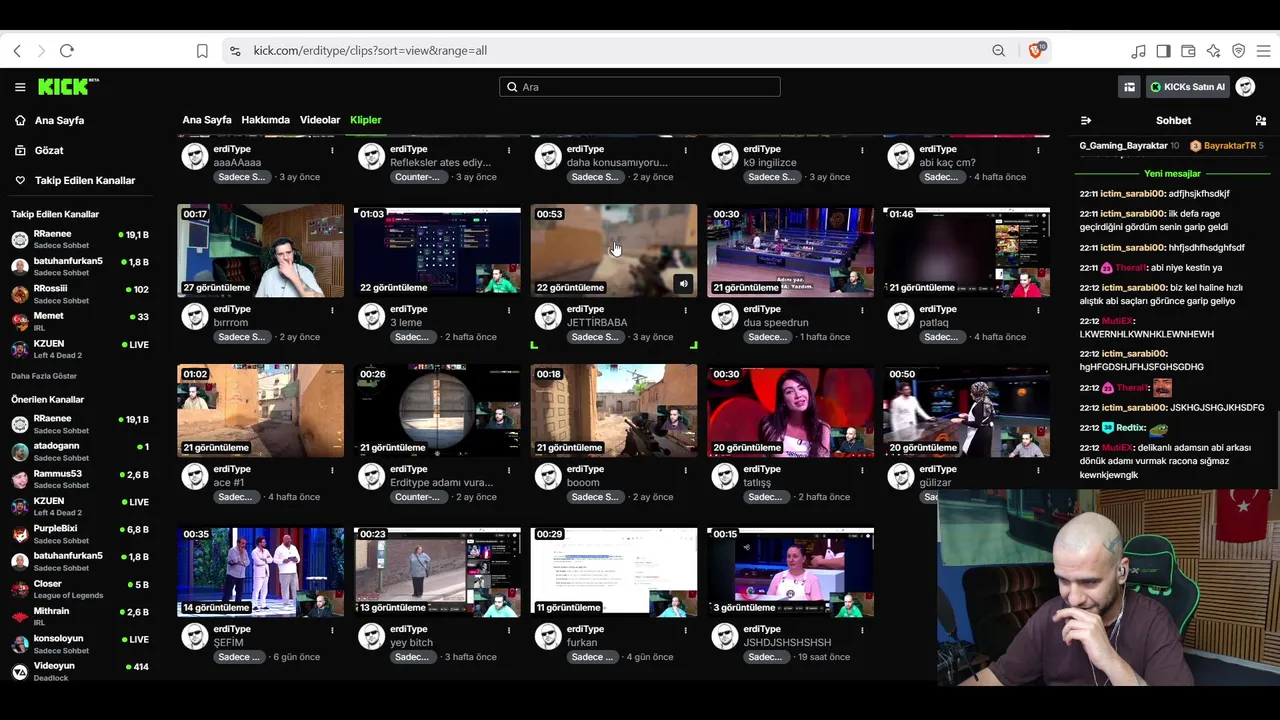Click the BayraktarTR name atop the chat

click(1230, 146)
